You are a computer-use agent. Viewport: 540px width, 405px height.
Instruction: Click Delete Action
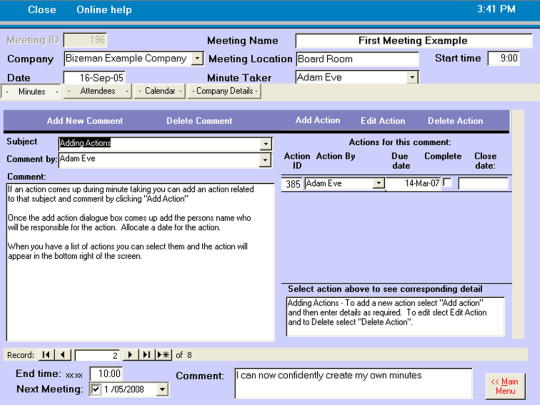455,121
